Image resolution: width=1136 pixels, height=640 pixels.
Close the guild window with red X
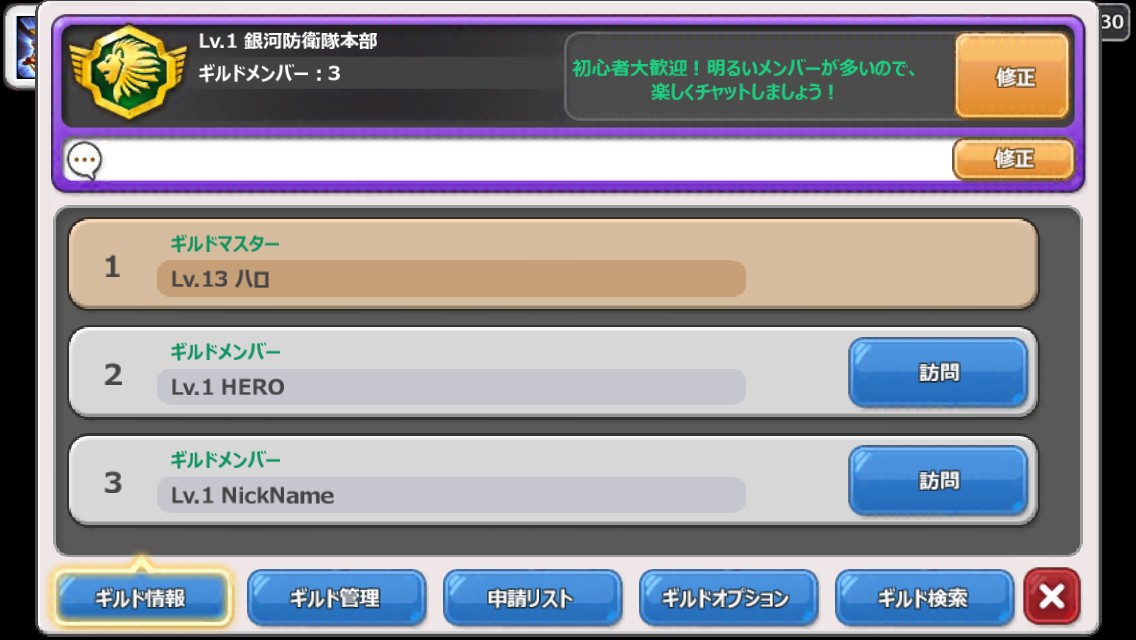(x=1052, y=597)
